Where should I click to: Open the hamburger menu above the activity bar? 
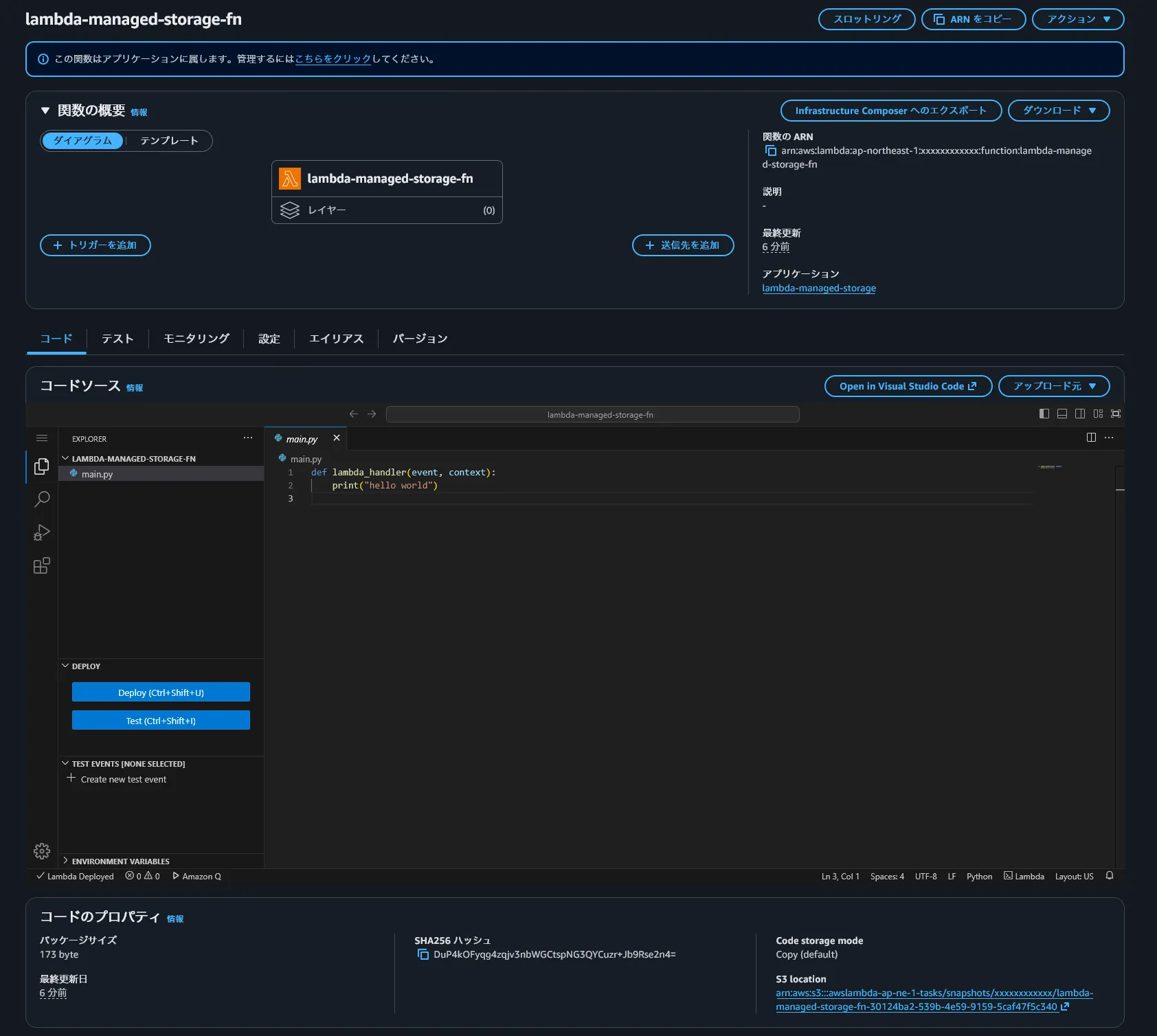point(42,438)
